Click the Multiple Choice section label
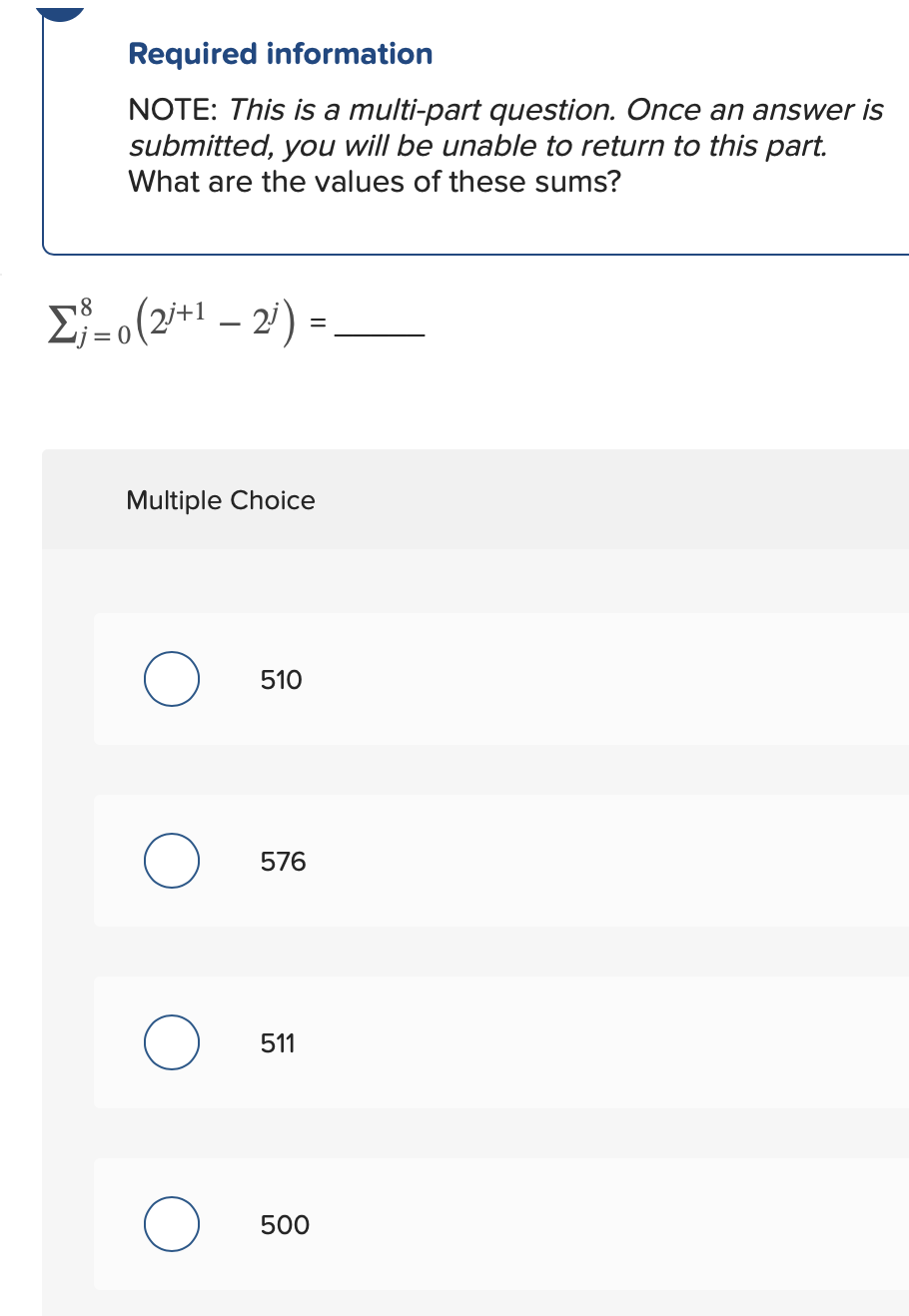 tap(221, 500)
